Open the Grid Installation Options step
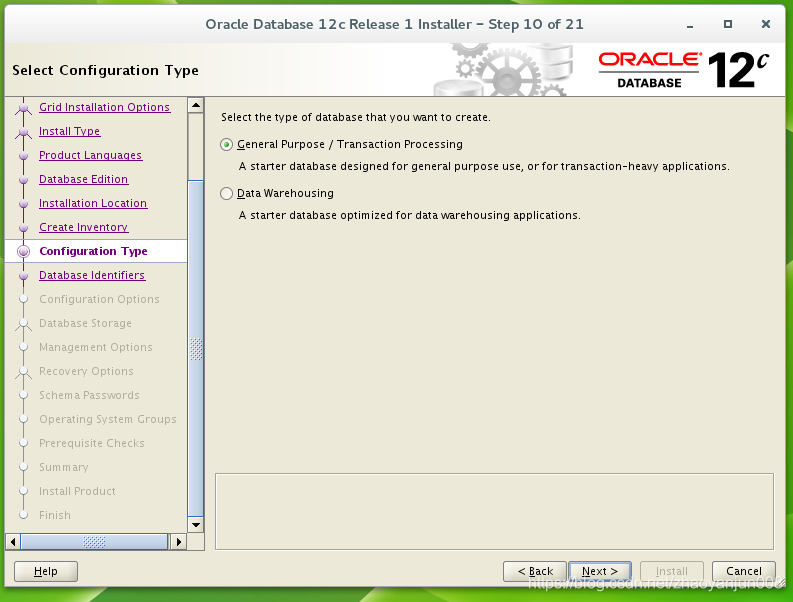 pos(105,107)
